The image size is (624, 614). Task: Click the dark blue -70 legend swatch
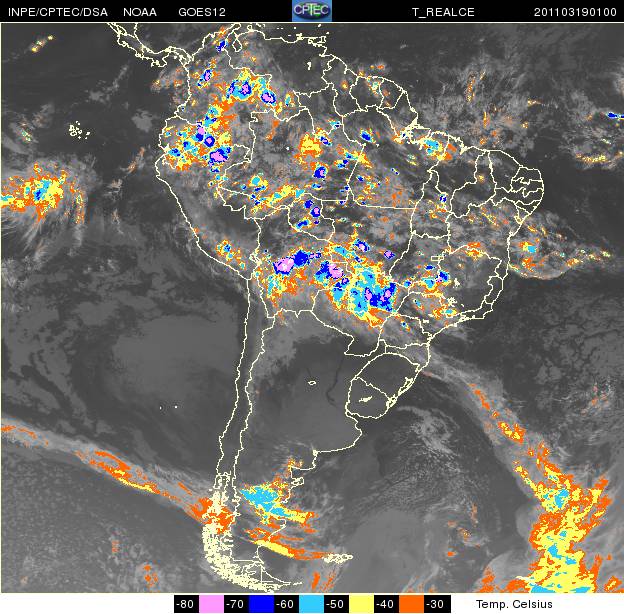point(261,604)
